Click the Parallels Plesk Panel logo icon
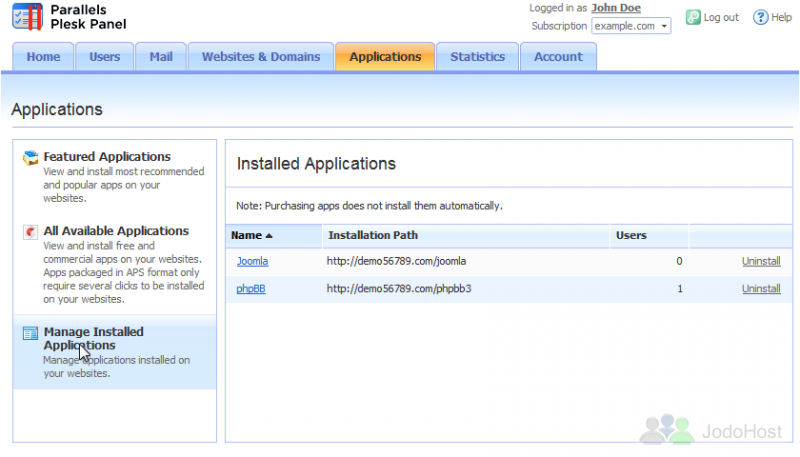Screen dimensions: 800x457 coord(28,17)
